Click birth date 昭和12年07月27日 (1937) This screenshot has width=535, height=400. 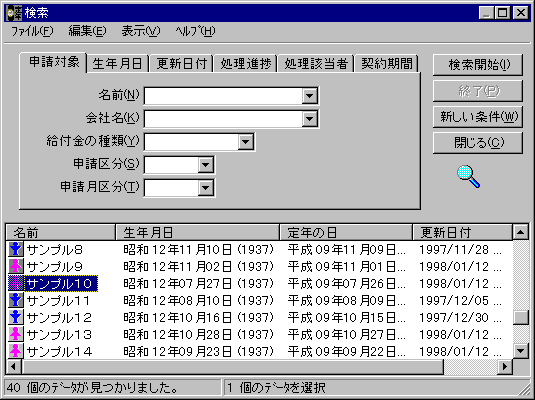click(199, 284)
